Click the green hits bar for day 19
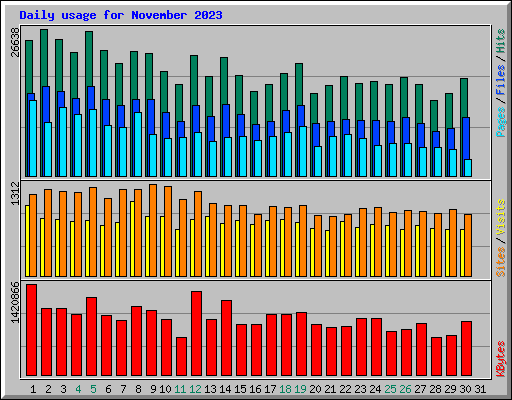512x400 pixels. tap(299, 84)
